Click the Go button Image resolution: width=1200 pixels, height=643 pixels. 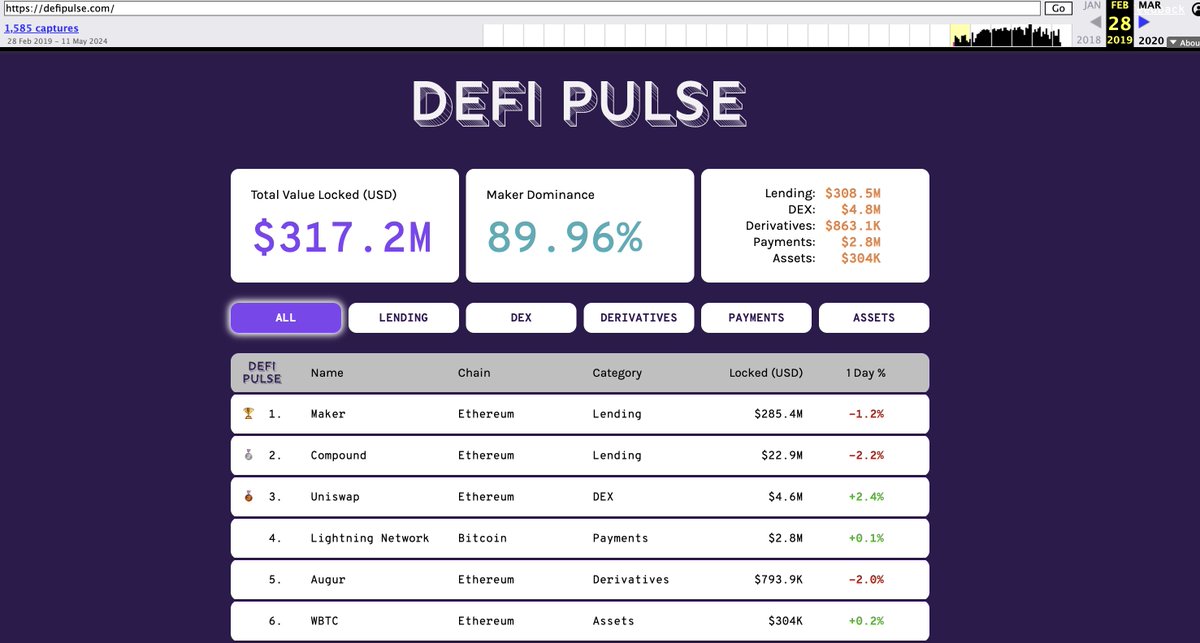1058,8
